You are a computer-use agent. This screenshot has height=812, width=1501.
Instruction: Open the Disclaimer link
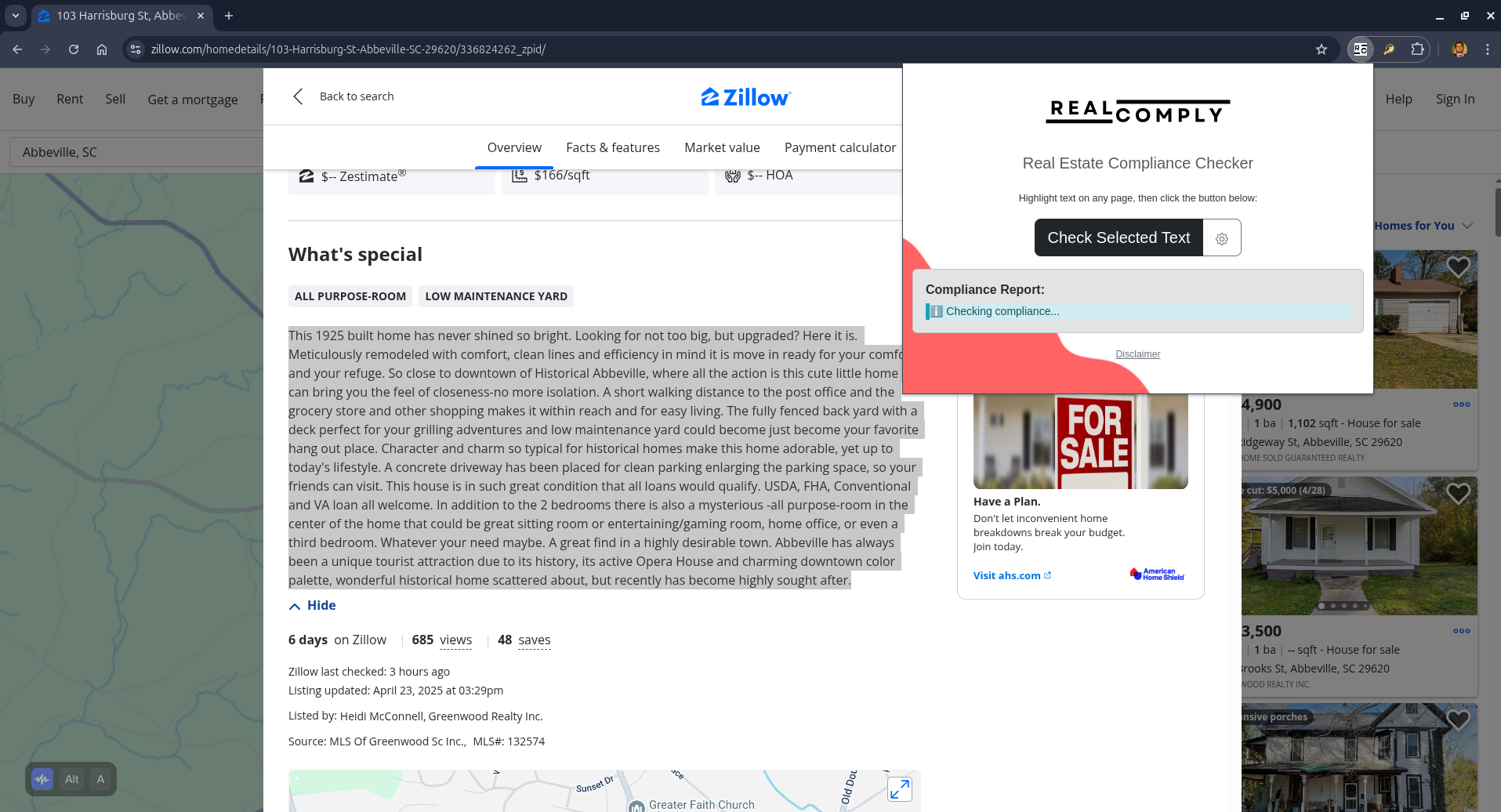1137,354
